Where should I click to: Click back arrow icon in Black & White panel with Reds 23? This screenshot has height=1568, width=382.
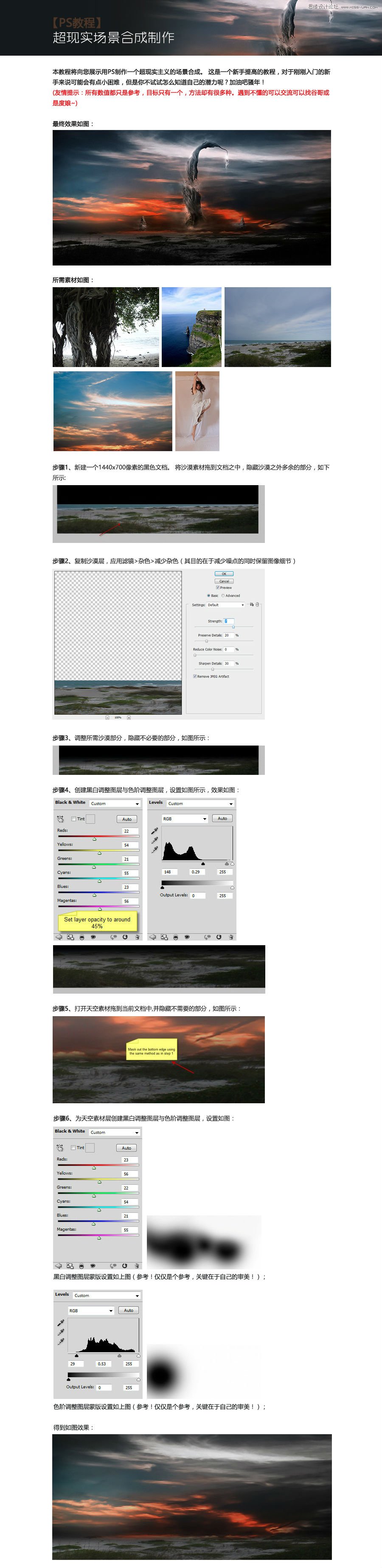58,1266
